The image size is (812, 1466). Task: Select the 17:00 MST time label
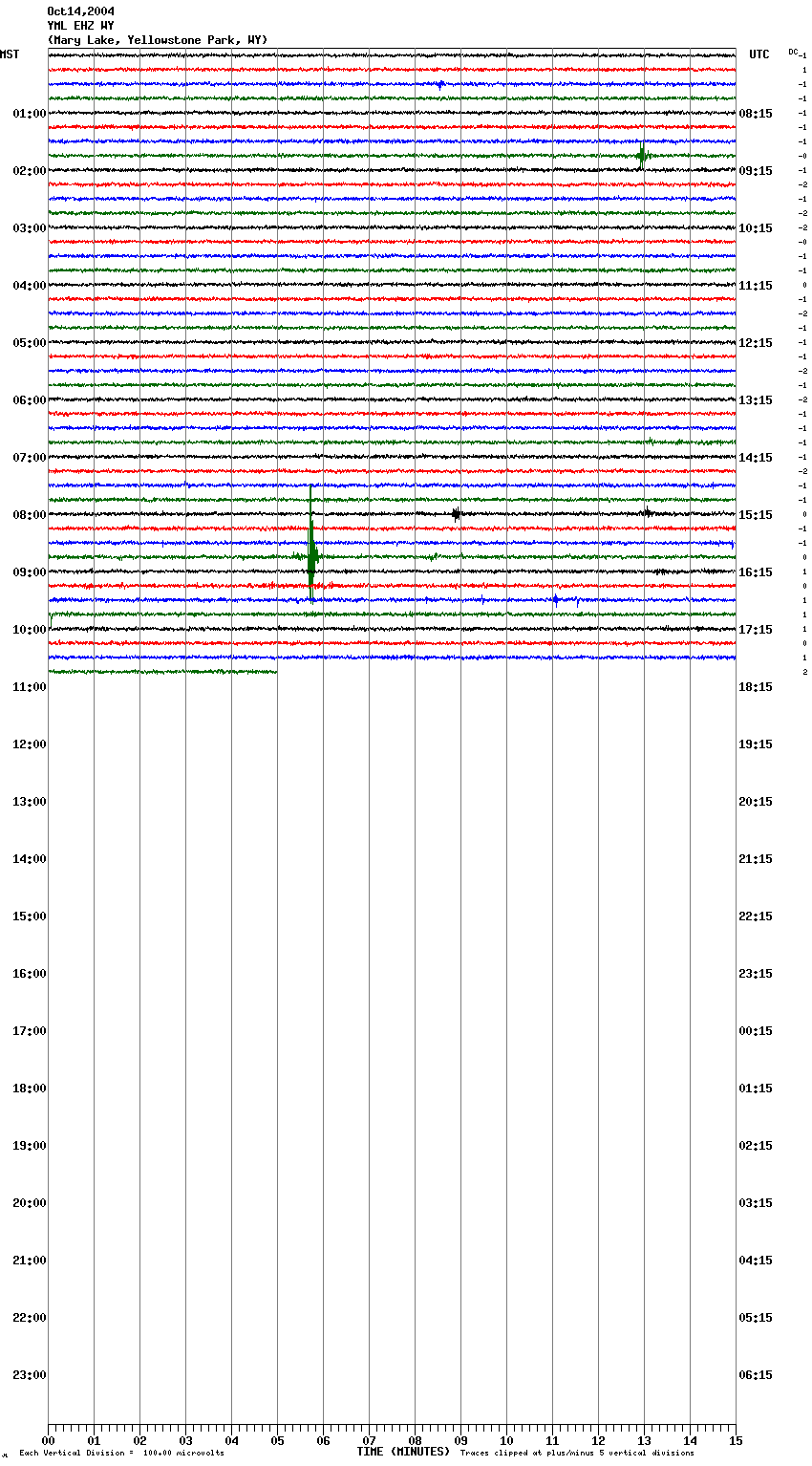click(30, 1031)
